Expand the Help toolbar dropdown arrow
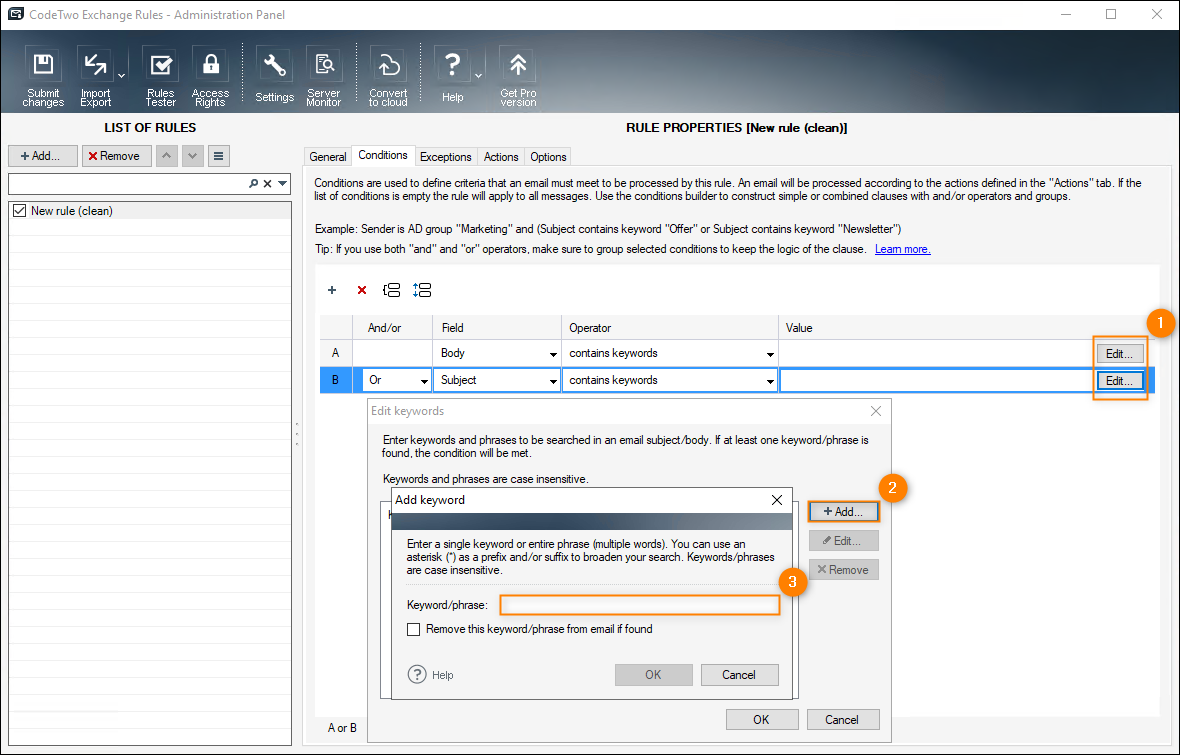The height and width of the screenshot is (755, 1180). [x=478, y=75]
